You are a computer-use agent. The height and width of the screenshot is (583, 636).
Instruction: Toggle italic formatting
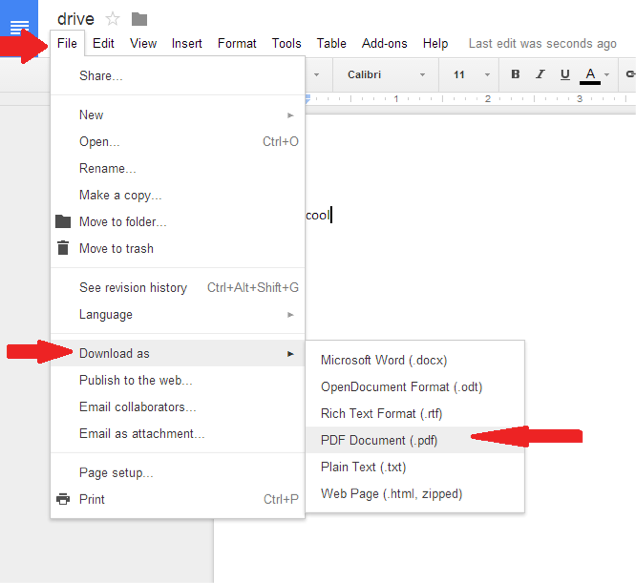click(x=540, y=74)
